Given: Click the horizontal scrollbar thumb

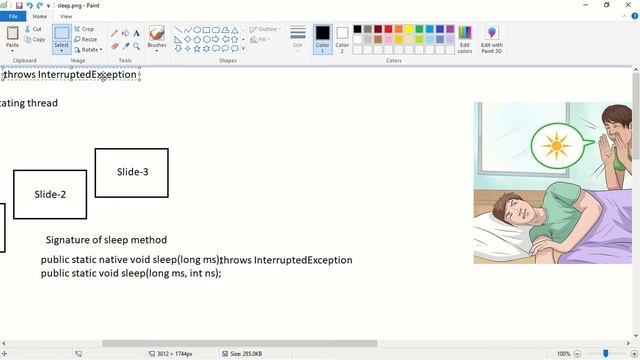Looking at the screenshot, I should click(240, 343).
